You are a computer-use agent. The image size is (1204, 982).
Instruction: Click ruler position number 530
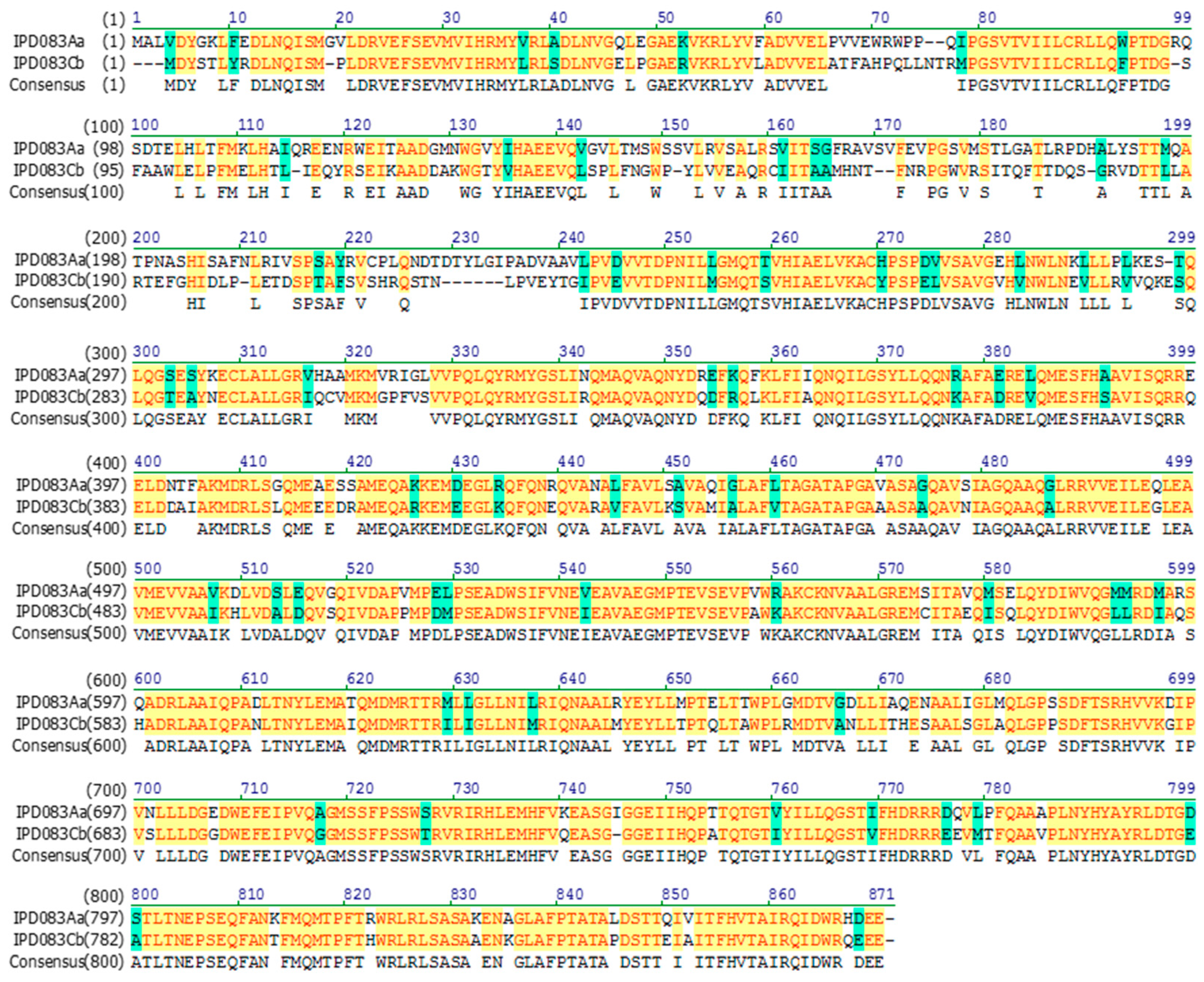(x=467, y=568)
